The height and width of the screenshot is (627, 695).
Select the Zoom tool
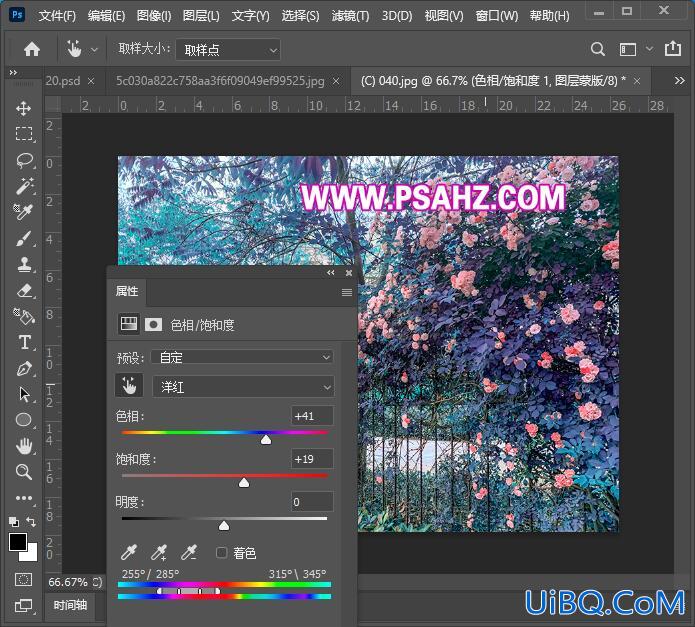pyautogui.click(x=24, y=472)
